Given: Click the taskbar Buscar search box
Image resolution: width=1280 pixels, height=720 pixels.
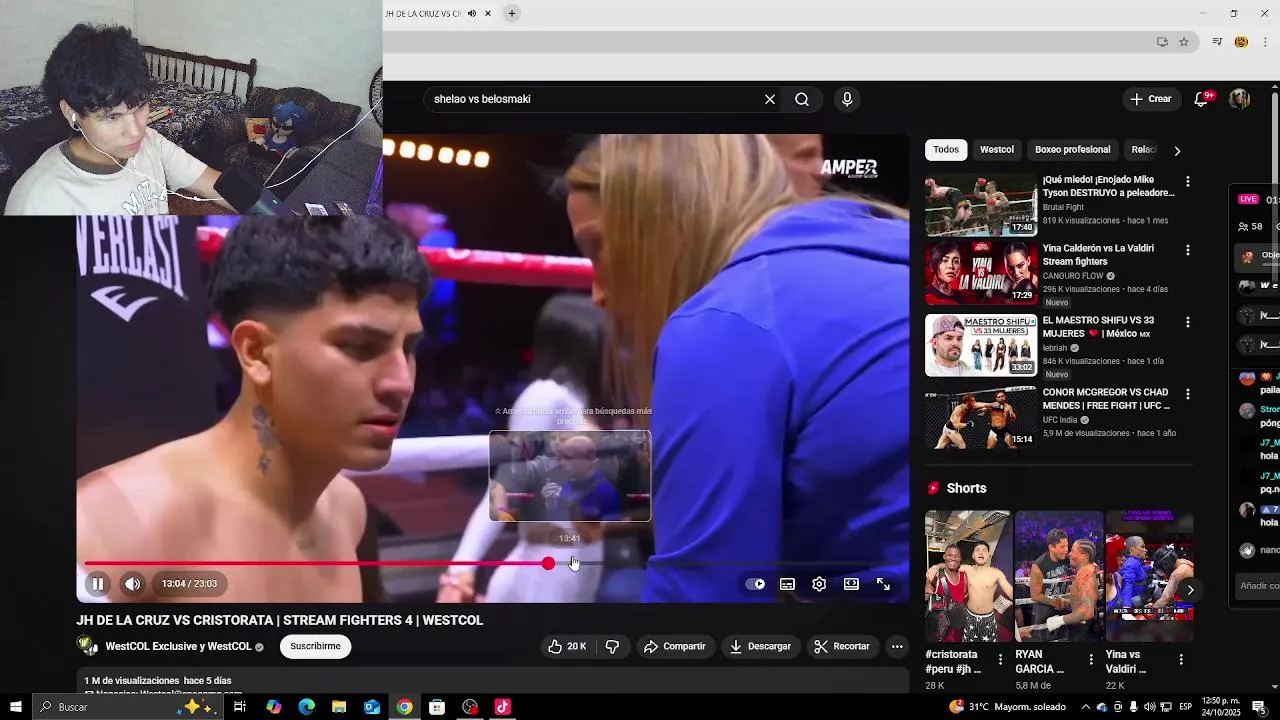Looking at the screenshot, I should 128,707.
